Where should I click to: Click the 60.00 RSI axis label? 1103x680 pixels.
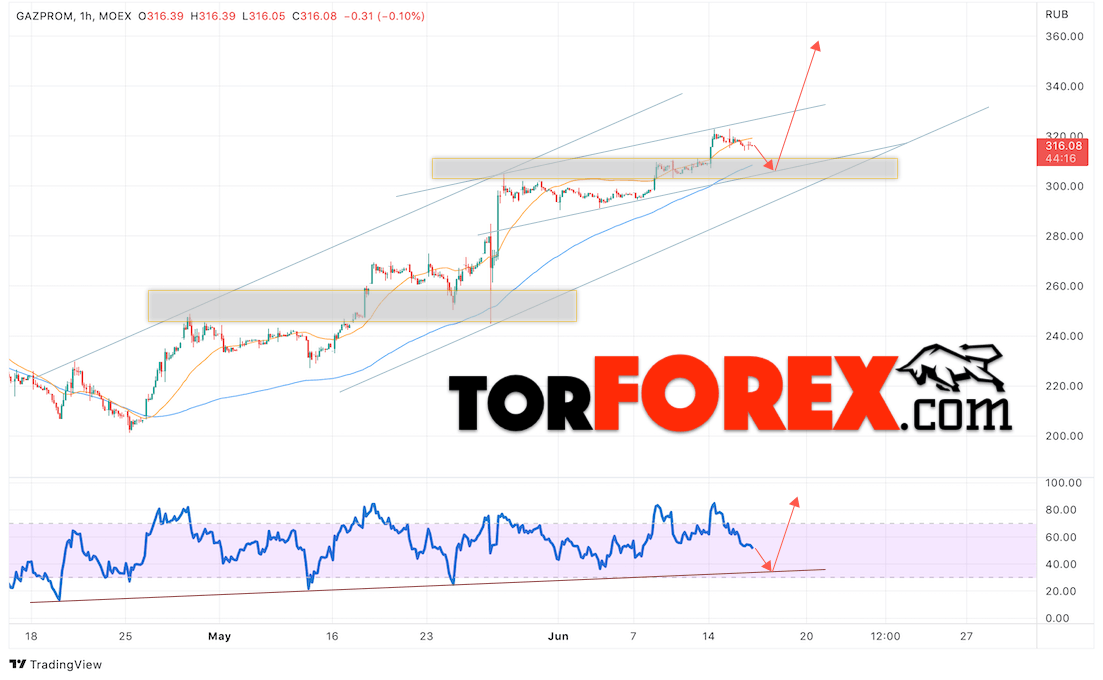pos(1061,537)
